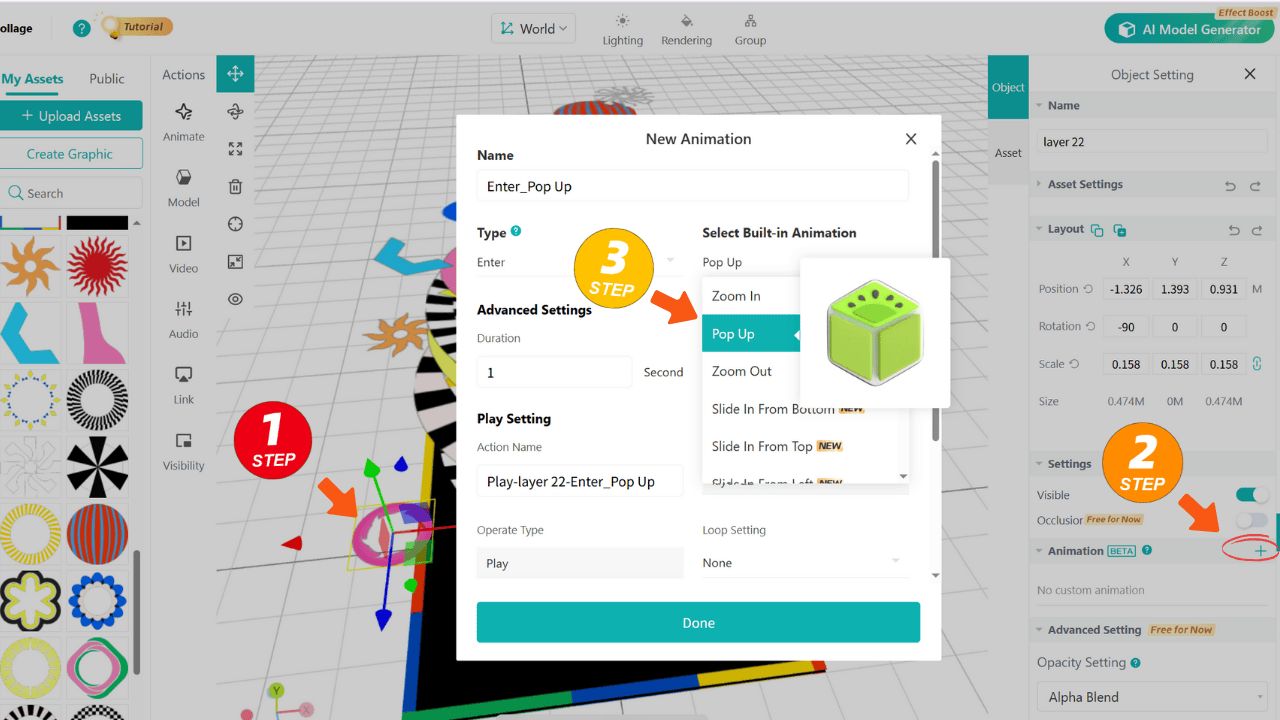This screenshot has height=720, width=1280.
Task: Enable the Occlusion toggle
Action: [1250, 520]
